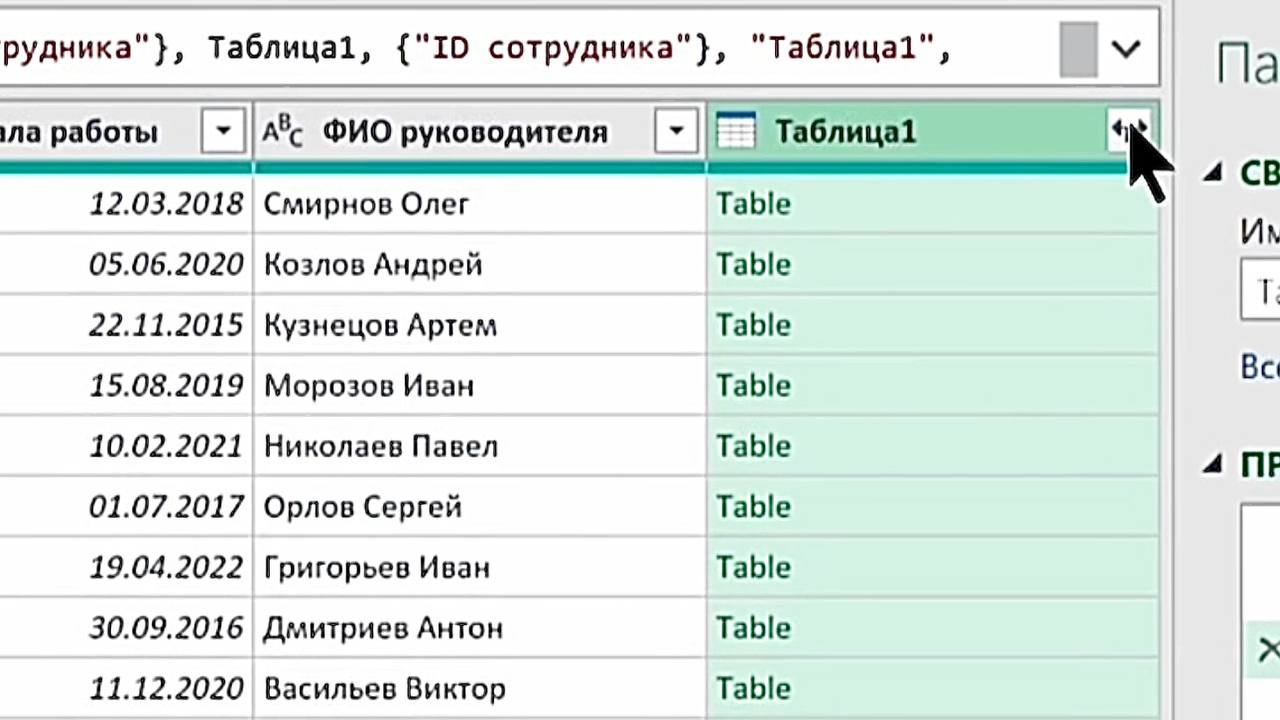Click the query name input field

1262,291
